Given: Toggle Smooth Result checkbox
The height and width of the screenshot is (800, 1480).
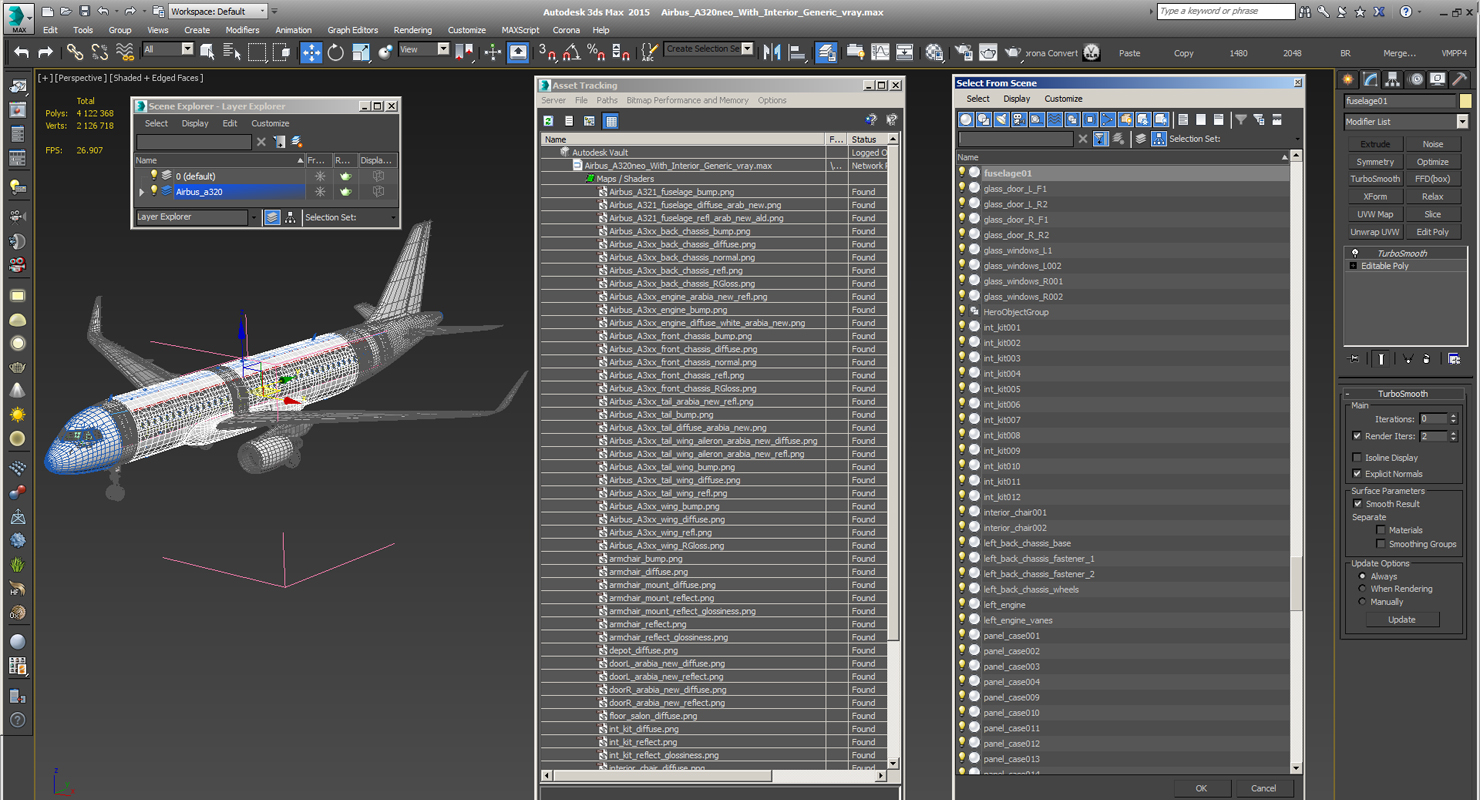Looking at the screenshot, I should click(x=1357, y=504).
